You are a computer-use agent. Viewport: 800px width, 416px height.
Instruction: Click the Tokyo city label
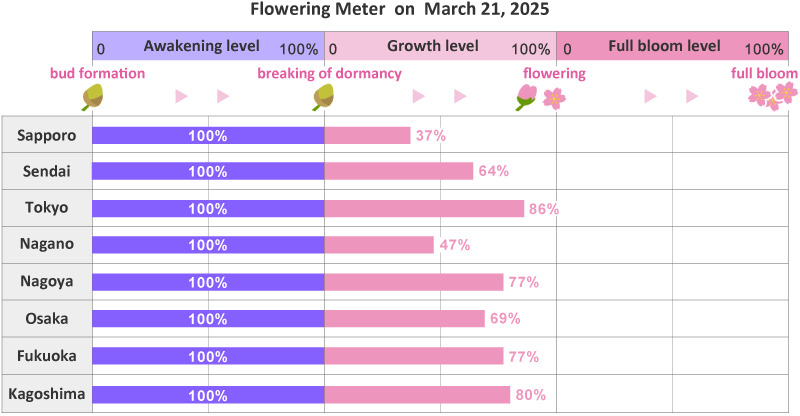[x=47, y=208]
